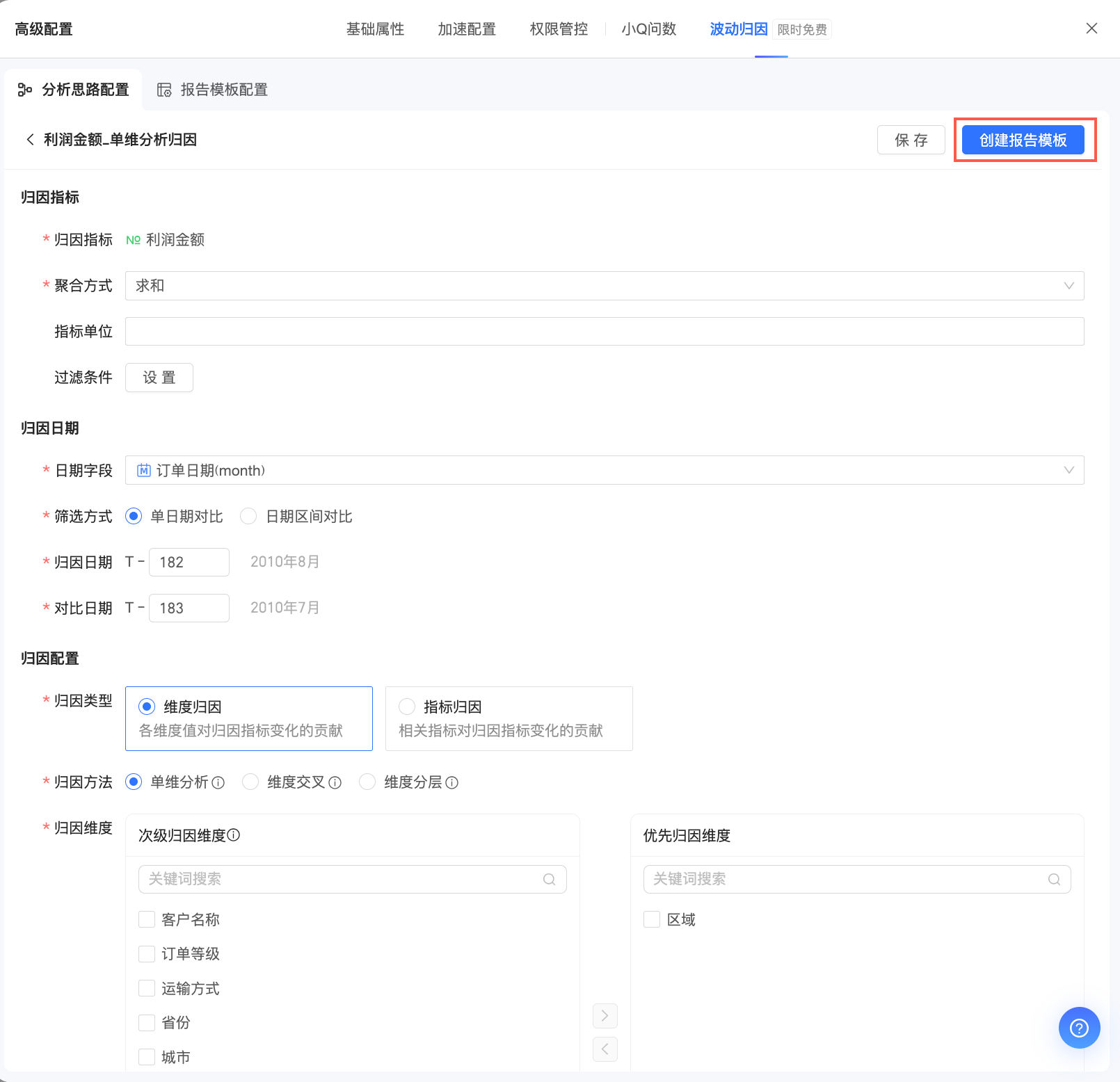Open the 日期字段 dropdown 订单日期(month)

(x=605, y=471)
